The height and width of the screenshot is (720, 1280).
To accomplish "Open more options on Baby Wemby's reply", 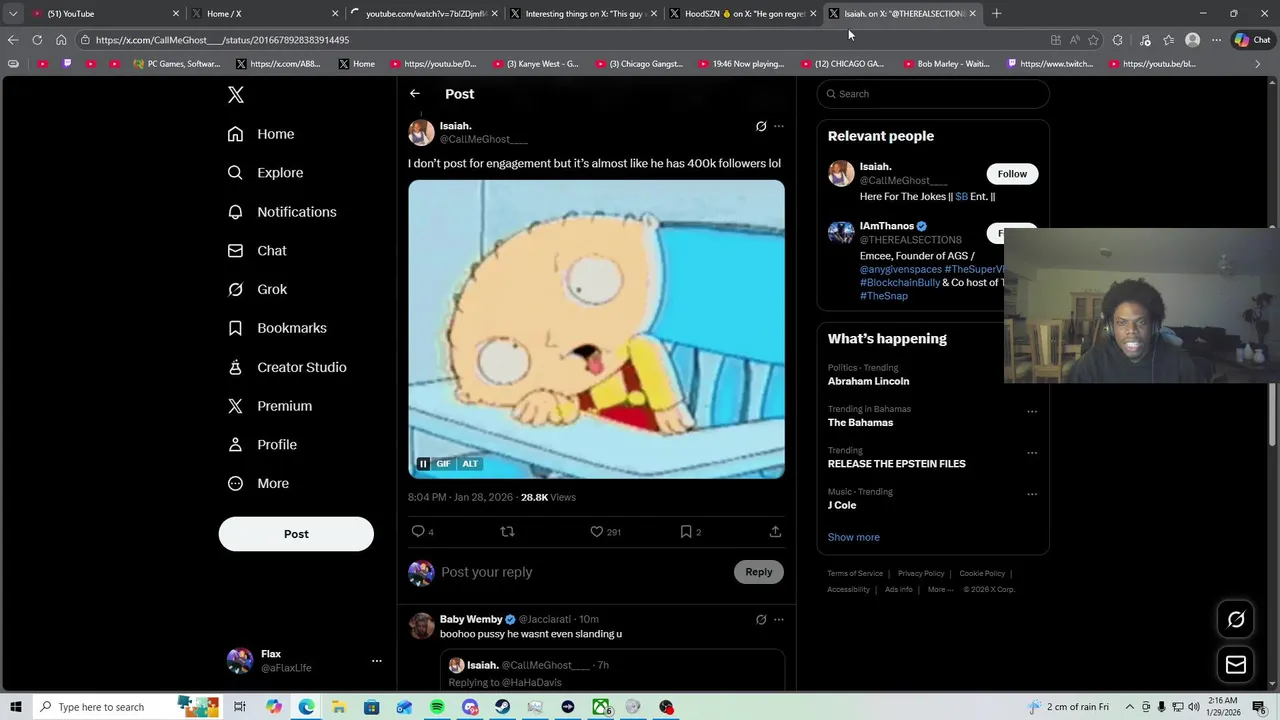I will (x=779, y=620).
